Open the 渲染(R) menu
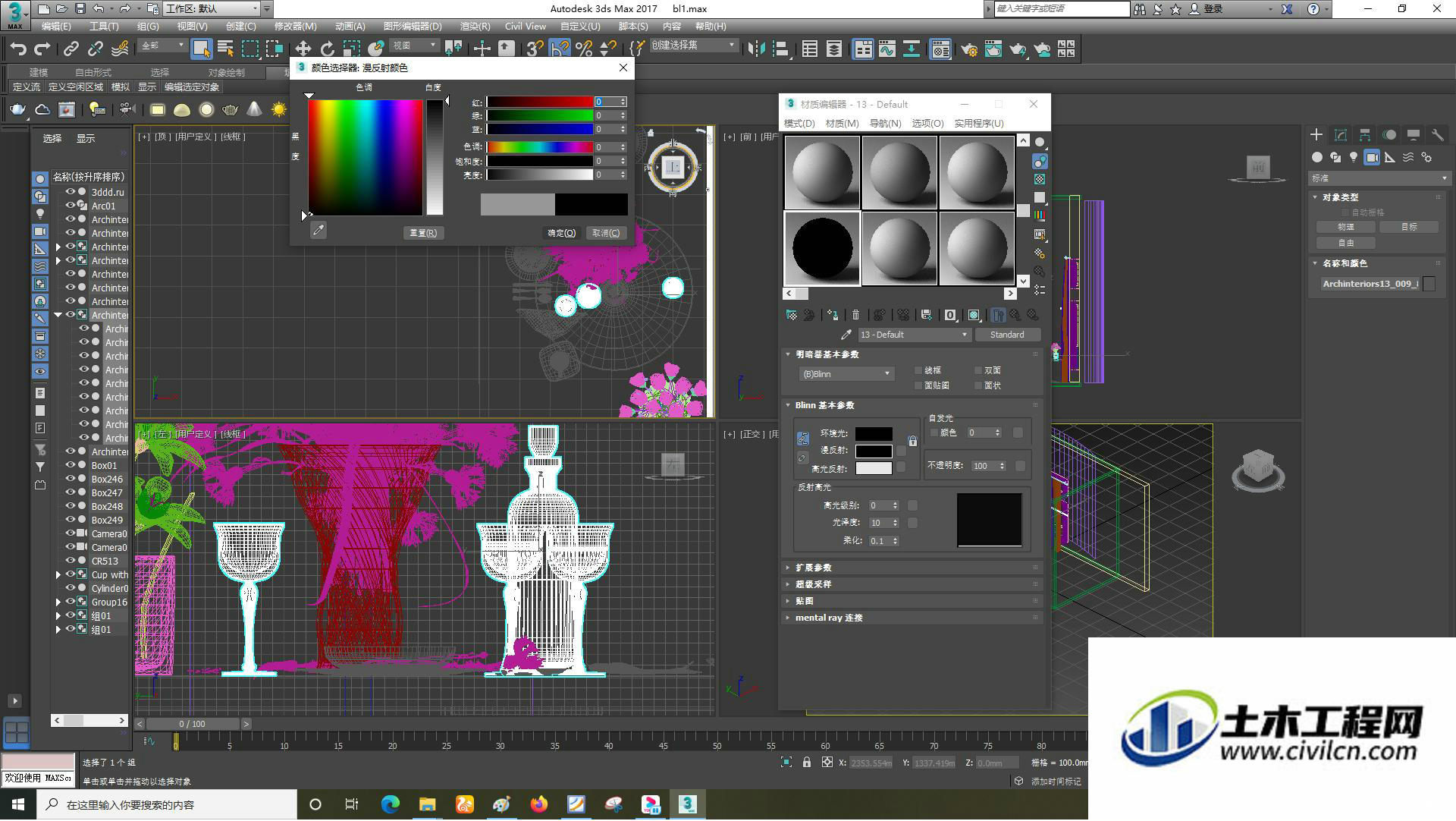The height and width of the screenshot is (821, 1456). (475, 27)
